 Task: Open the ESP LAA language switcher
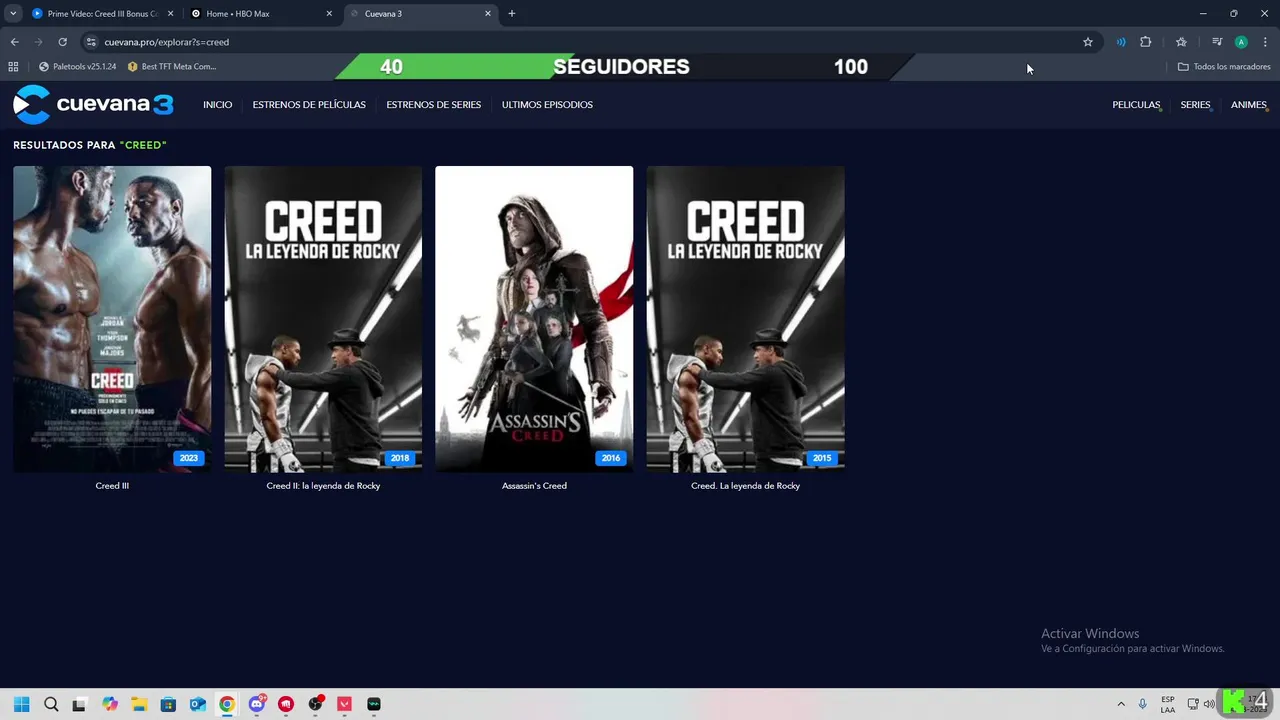1168,704
